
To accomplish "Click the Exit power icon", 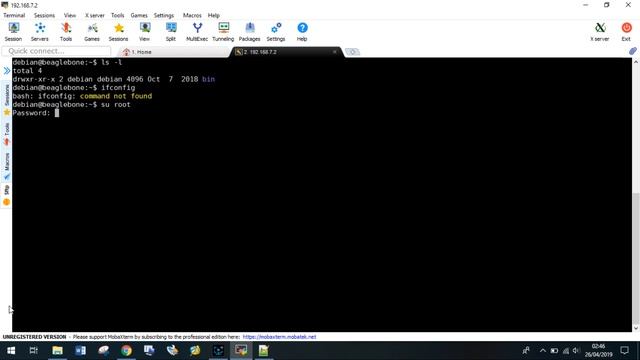I will pyautogui.click(x=626, y=32).
